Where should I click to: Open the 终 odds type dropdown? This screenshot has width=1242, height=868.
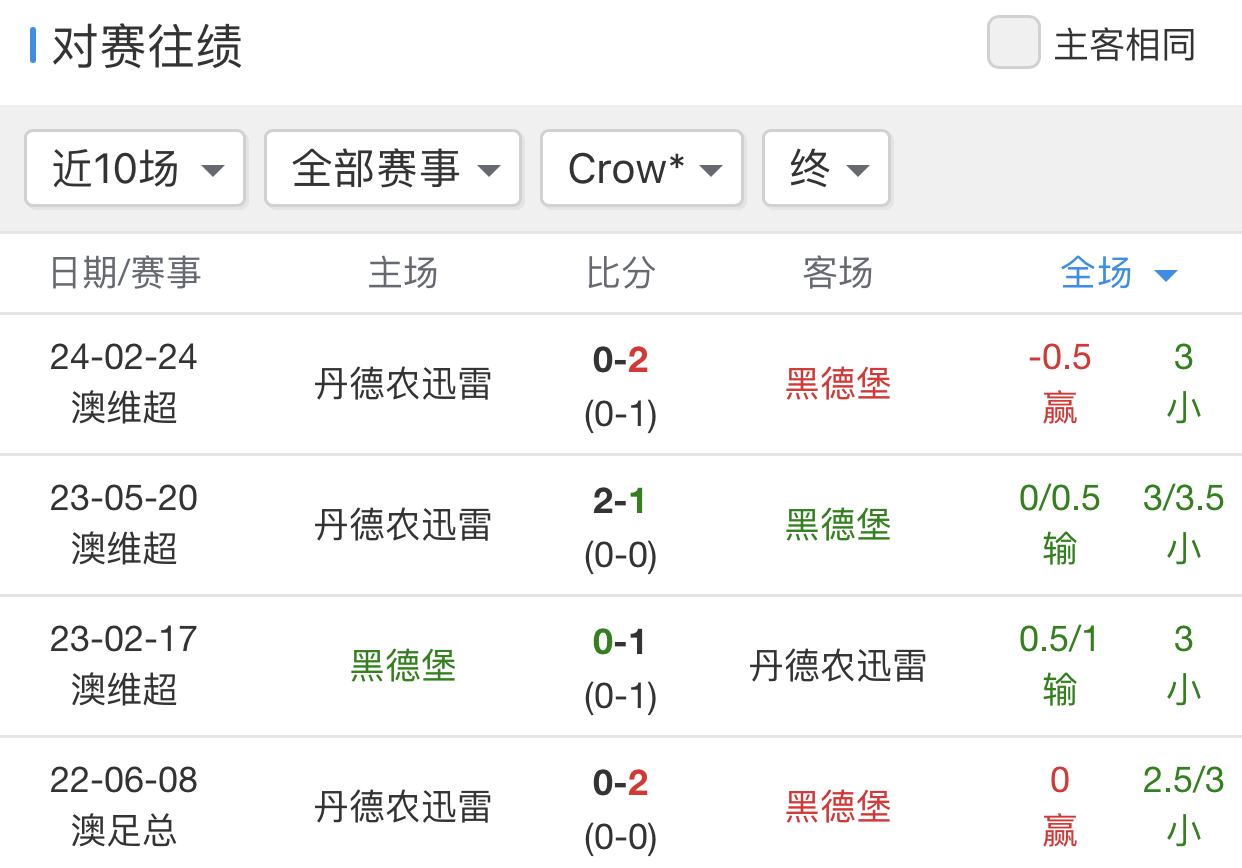[x=826, y=169]
